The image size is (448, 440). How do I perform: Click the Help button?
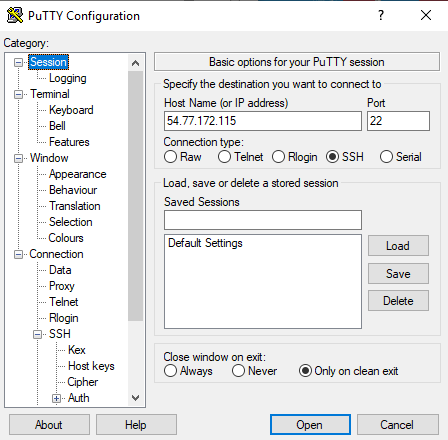pos(136,425)
